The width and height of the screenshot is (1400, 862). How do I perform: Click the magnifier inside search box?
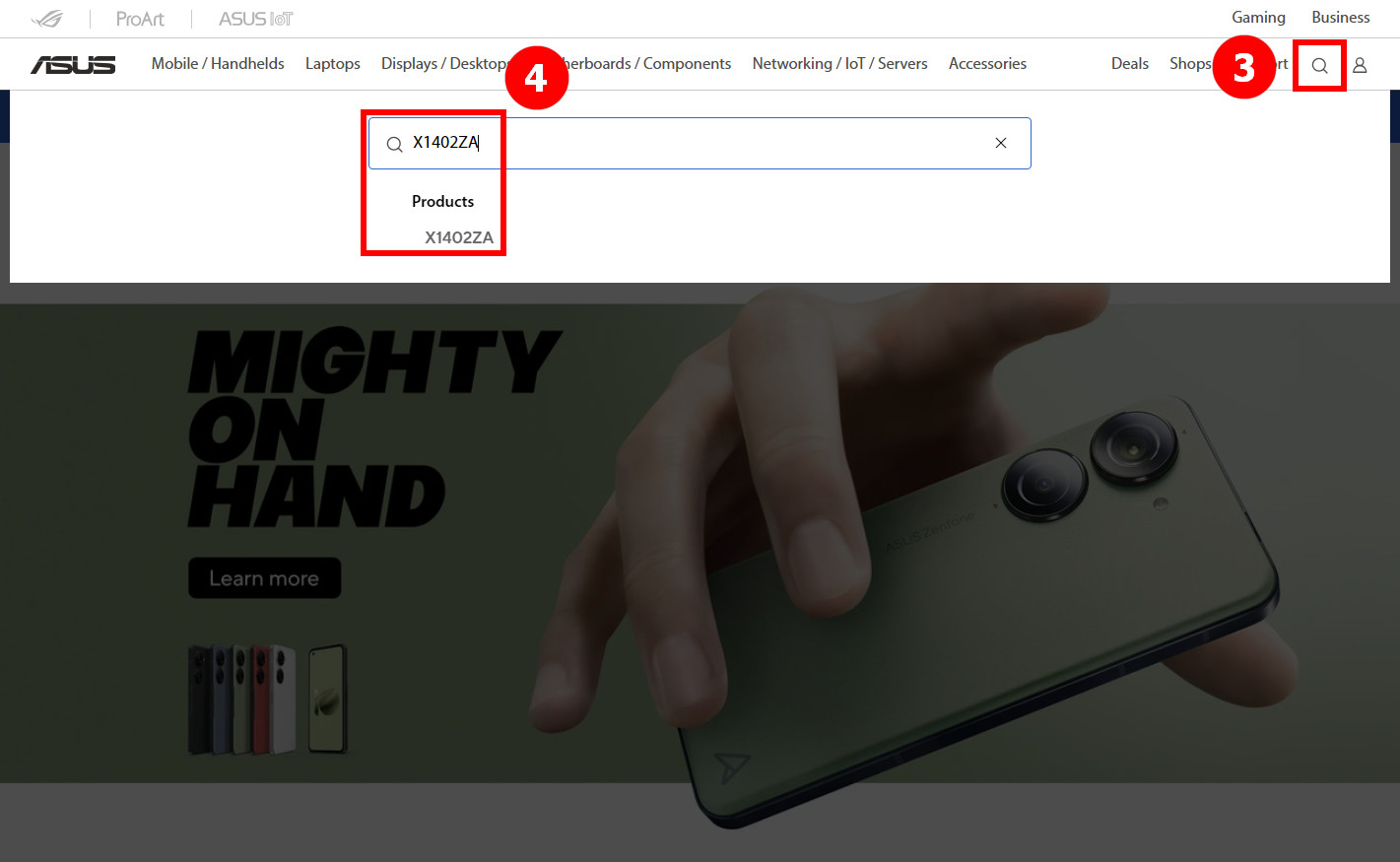click(x=394, y=145)
